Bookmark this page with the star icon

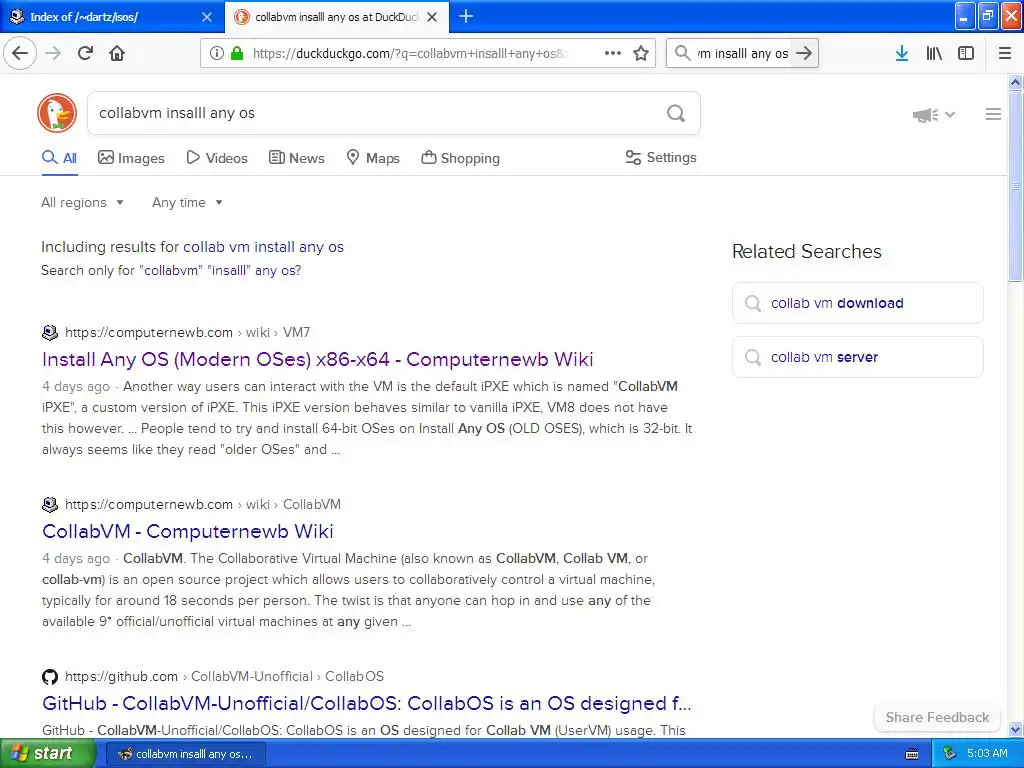641,53
